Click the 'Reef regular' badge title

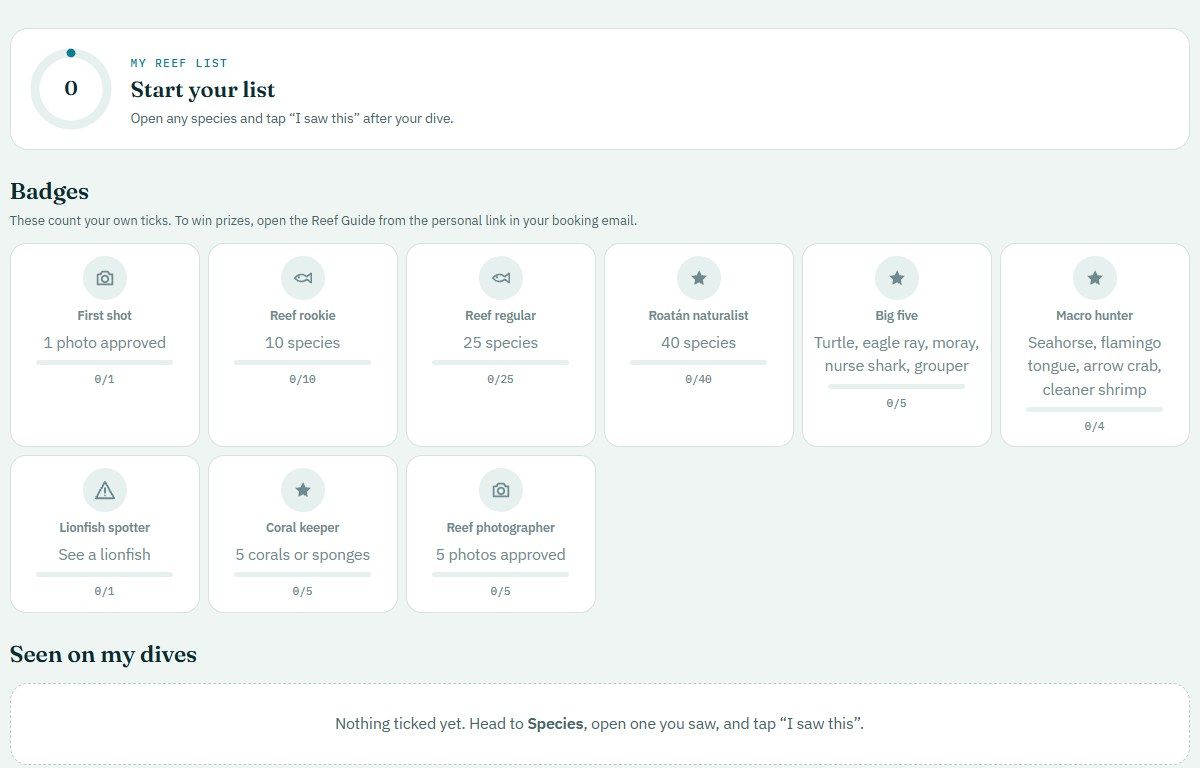tap(501, 315)
